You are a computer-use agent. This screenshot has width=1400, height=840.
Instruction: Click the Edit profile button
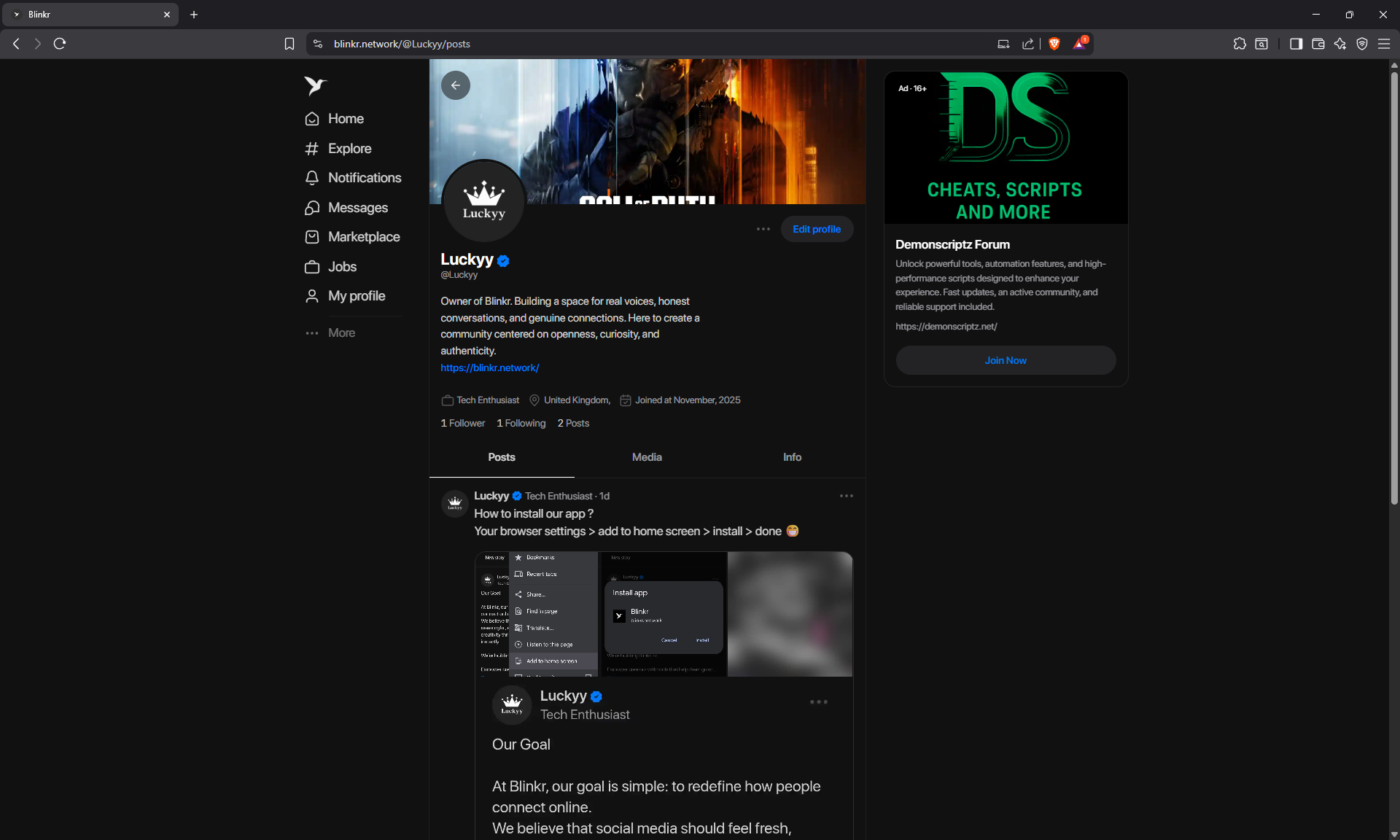point(817,229)
